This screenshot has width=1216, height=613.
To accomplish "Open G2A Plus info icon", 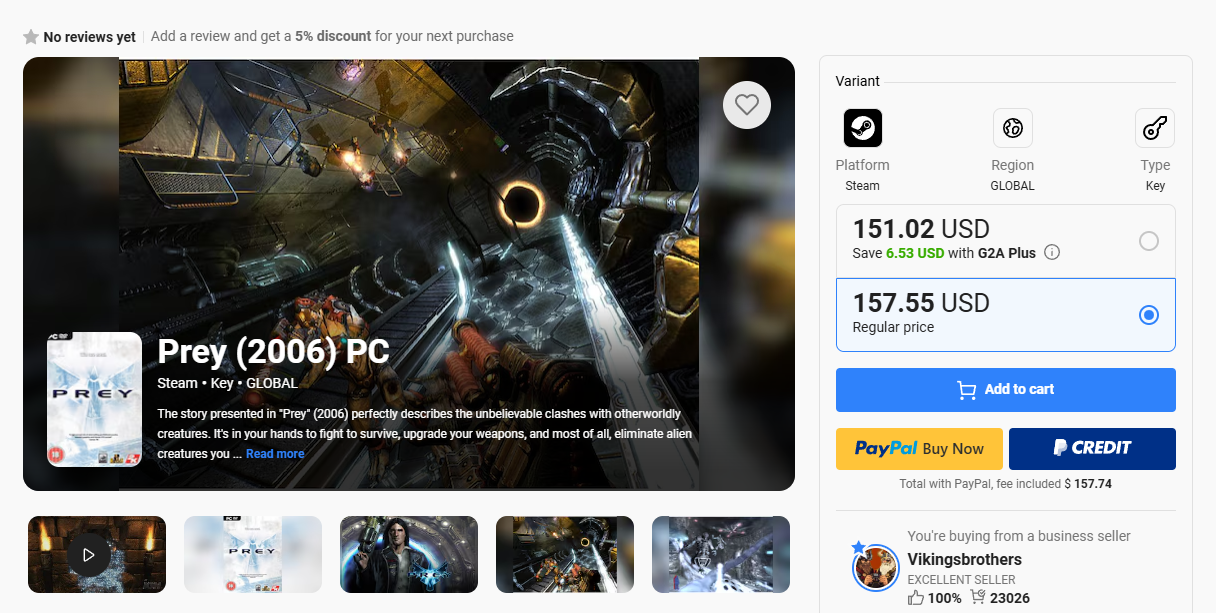I will coord(1052,253).
